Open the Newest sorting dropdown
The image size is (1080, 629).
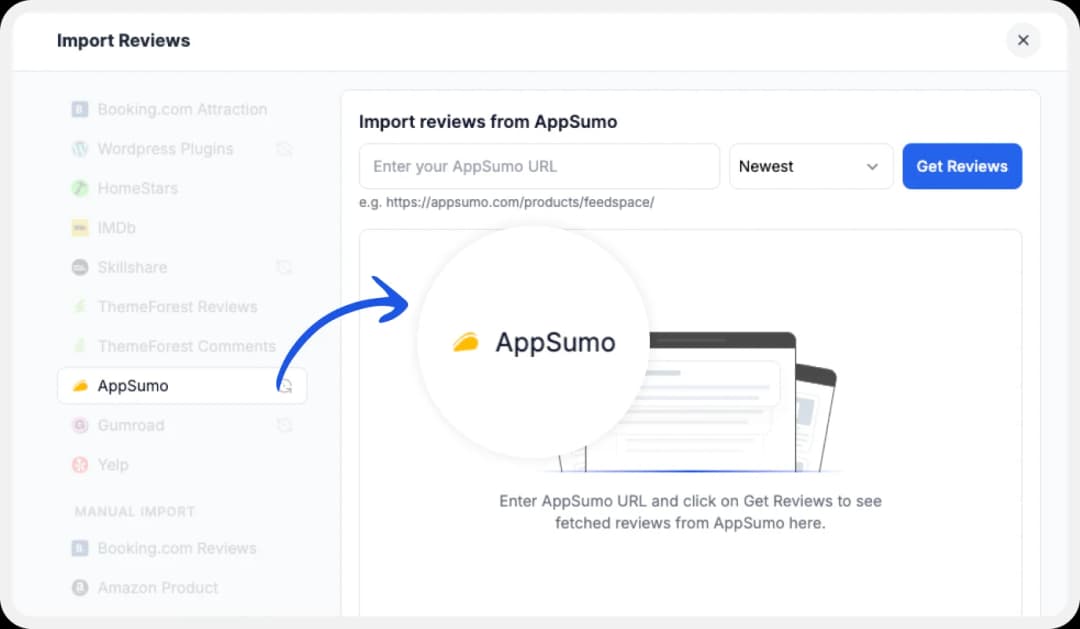click(x=811, y=166)
